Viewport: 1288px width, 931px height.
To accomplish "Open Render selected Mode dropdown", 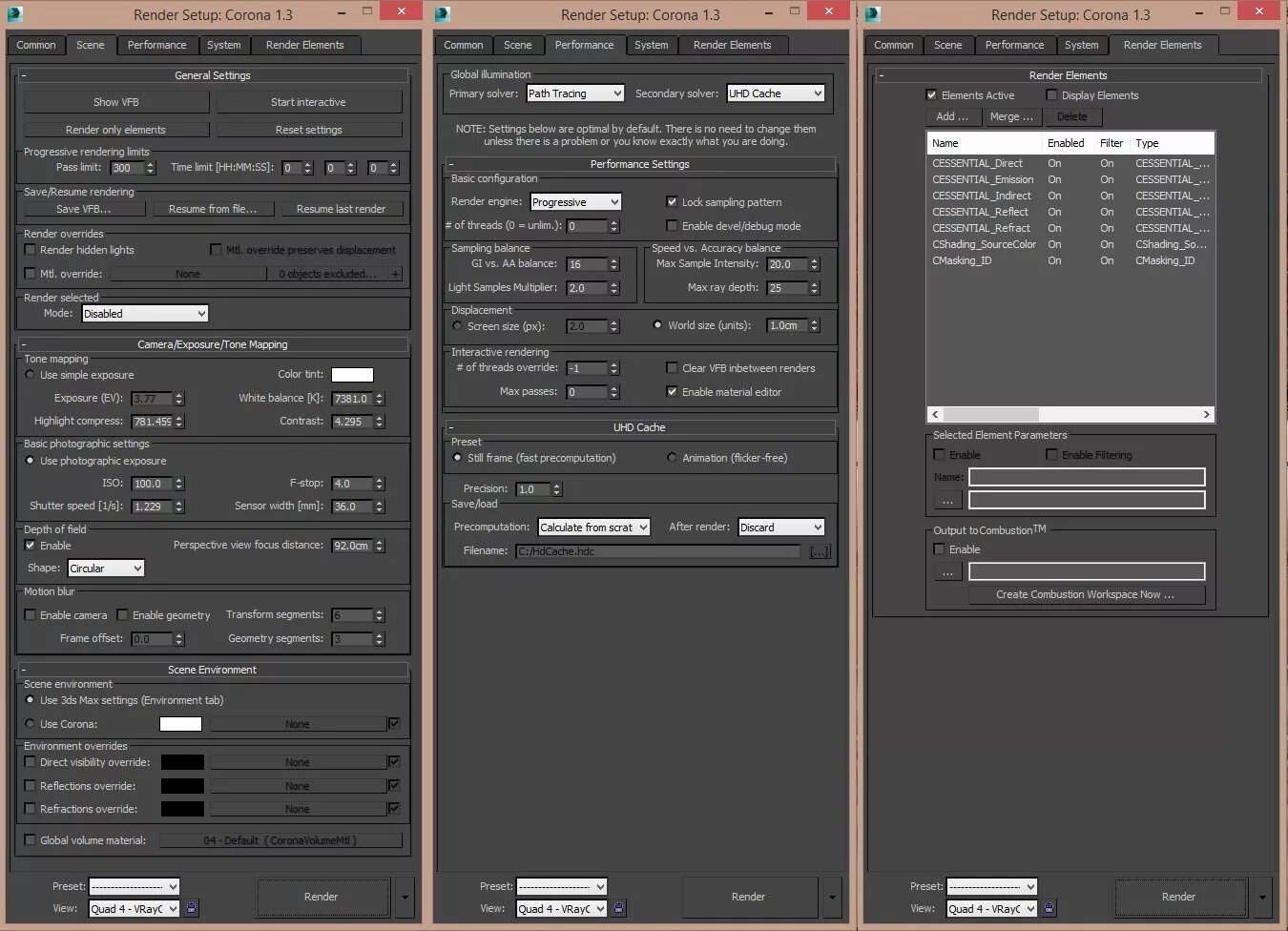I will 145,314.
